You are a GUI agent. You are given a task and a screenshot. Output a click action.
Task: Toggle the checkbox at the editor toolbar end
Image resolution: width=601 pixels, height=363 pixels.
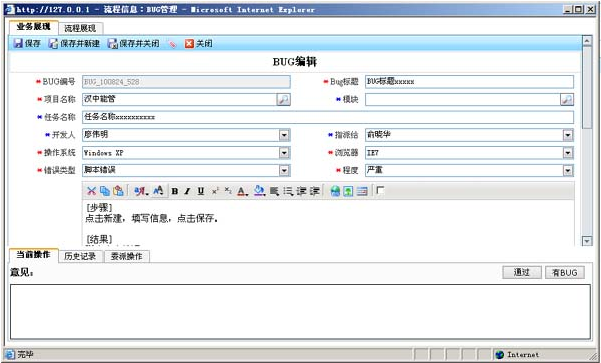380,190
